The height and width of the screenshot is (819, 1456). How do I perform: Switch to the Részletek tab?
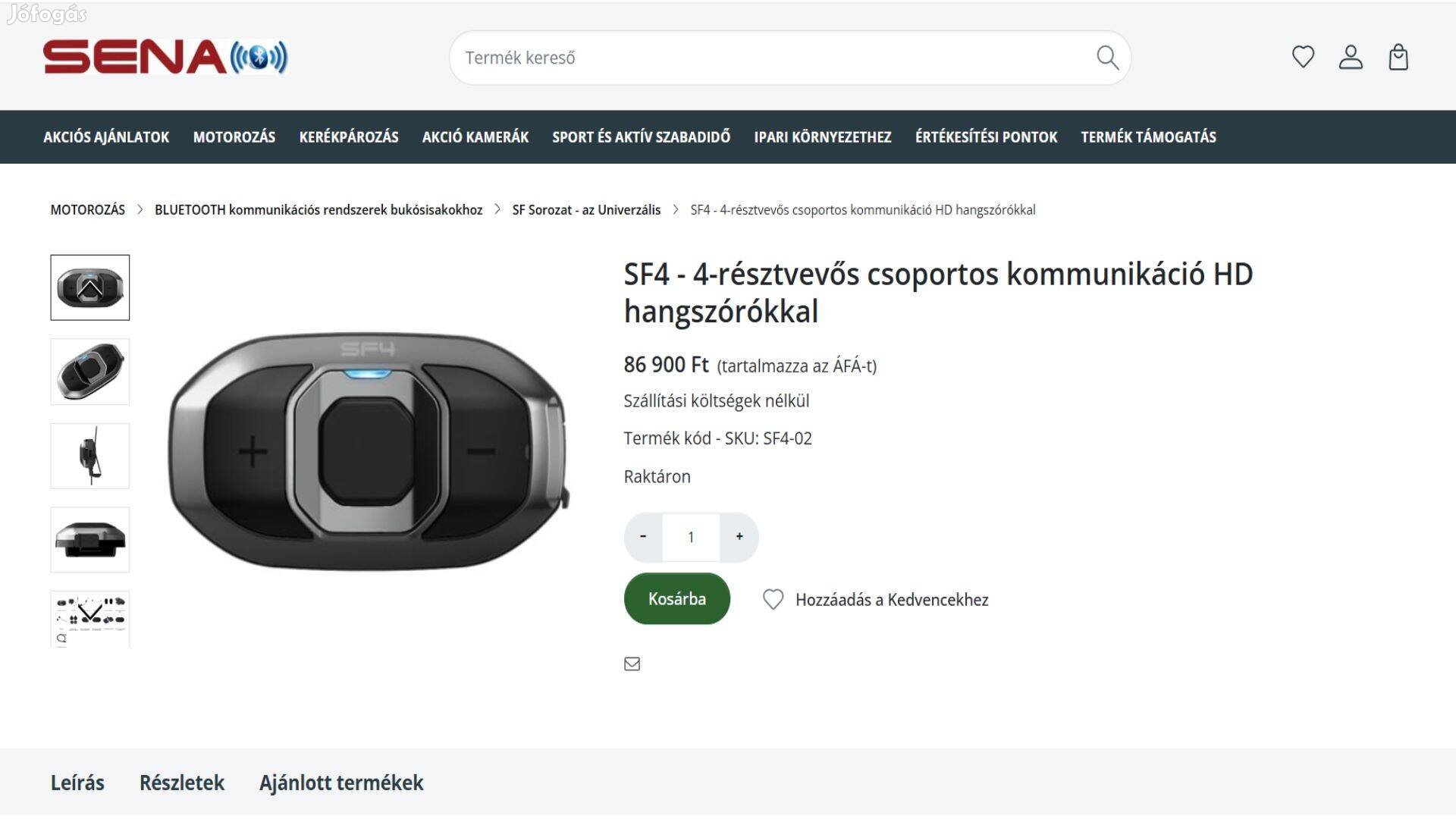[x=182, y=783]
